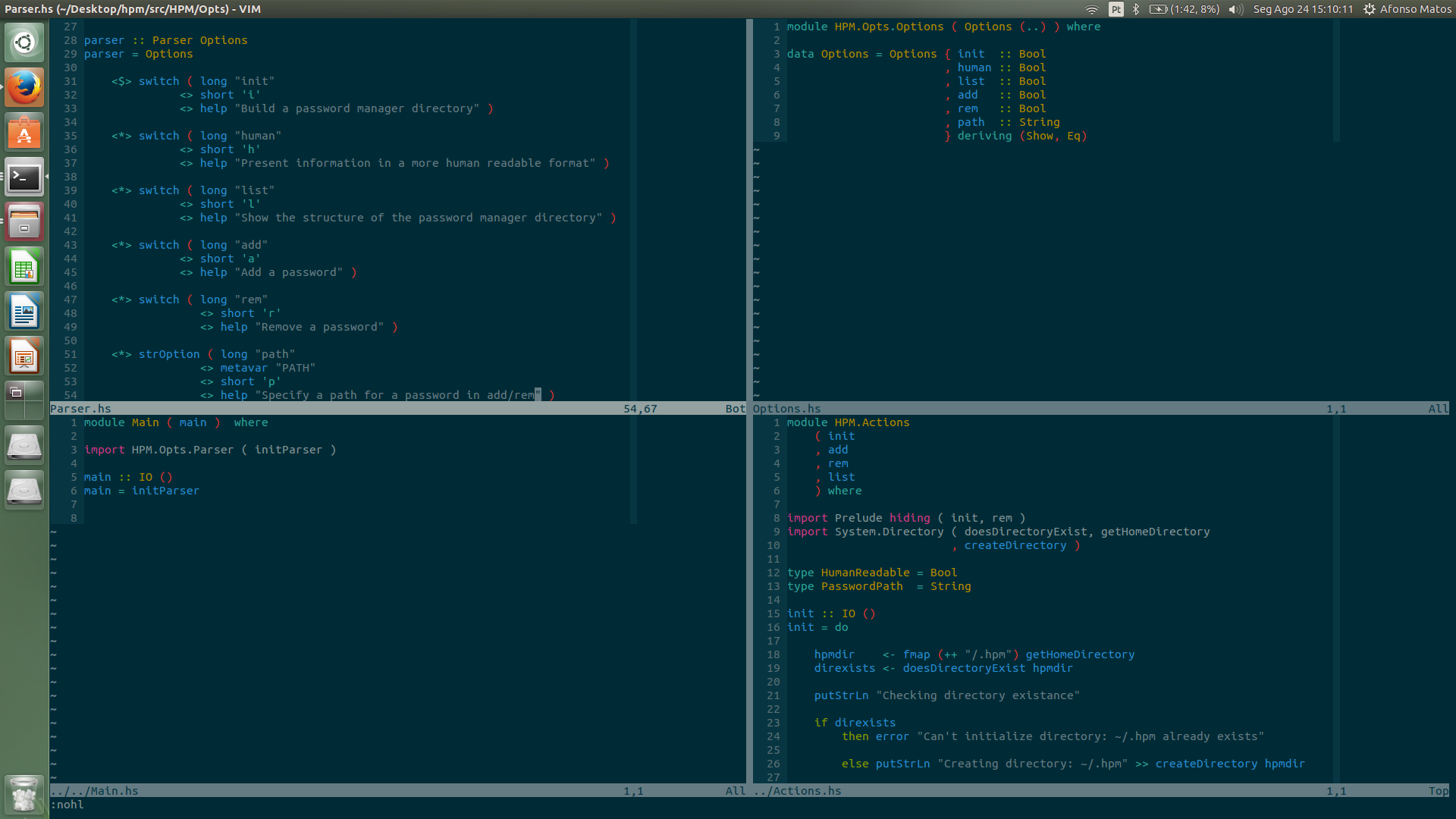Image resolution: width=1456 pixels, height=819 pixels.
Task: Click the VIM window title text
Action: (x=133, y=9)
